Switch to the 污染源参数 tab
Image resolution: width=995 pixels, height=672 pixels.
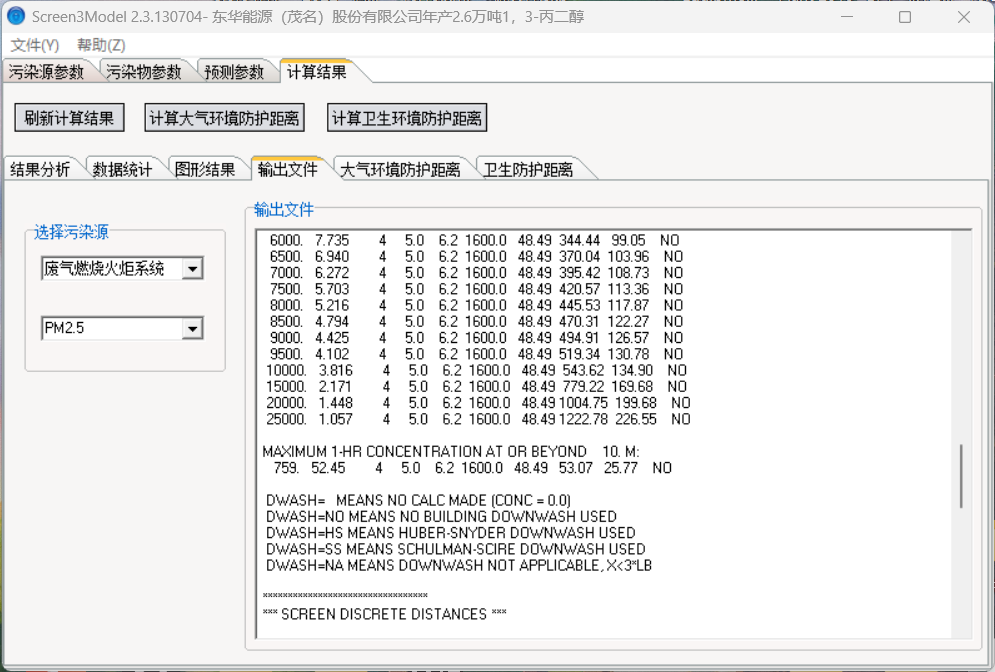[46, 72]
